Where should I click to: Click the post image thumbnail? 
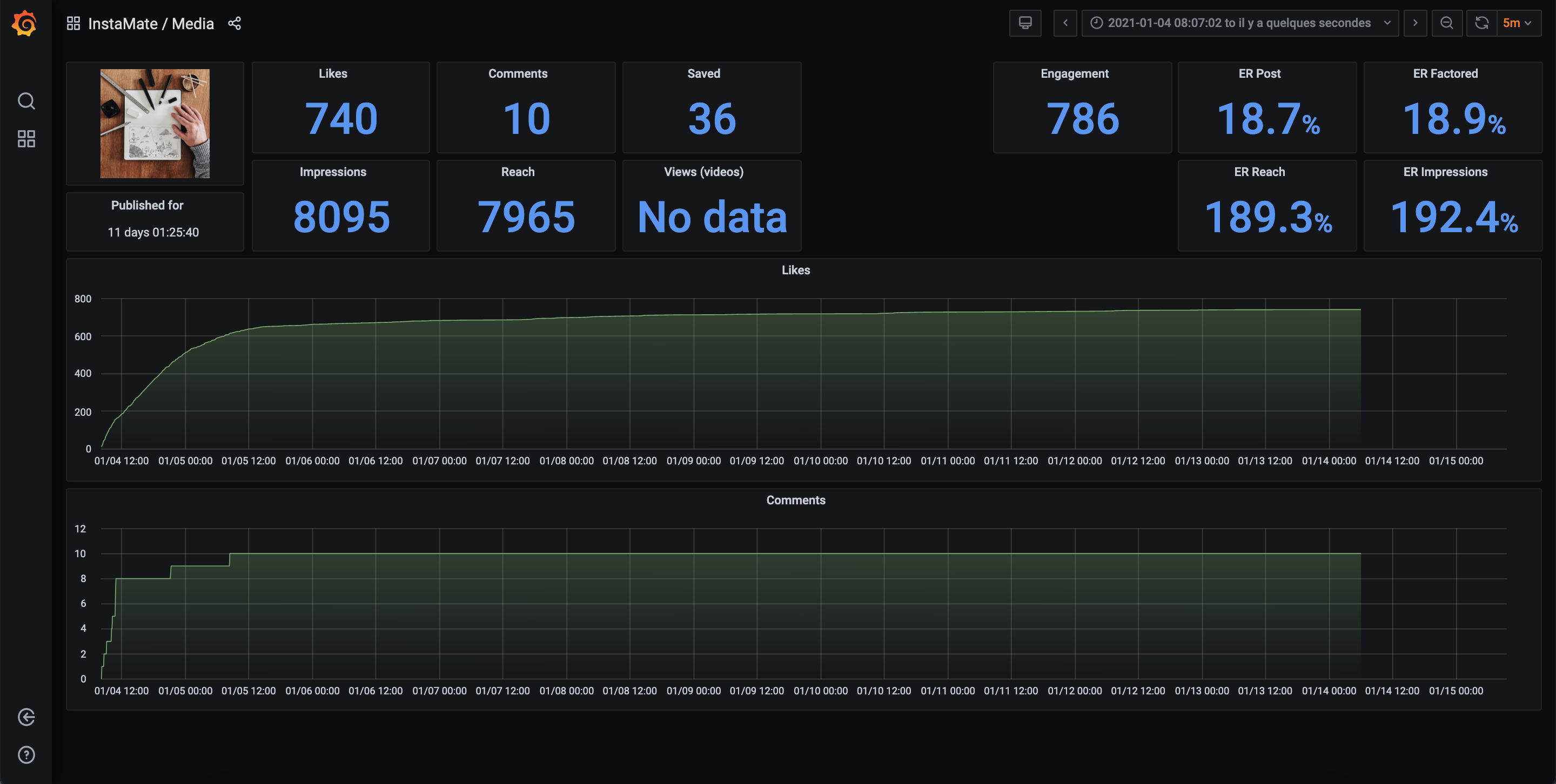point(155,123)
